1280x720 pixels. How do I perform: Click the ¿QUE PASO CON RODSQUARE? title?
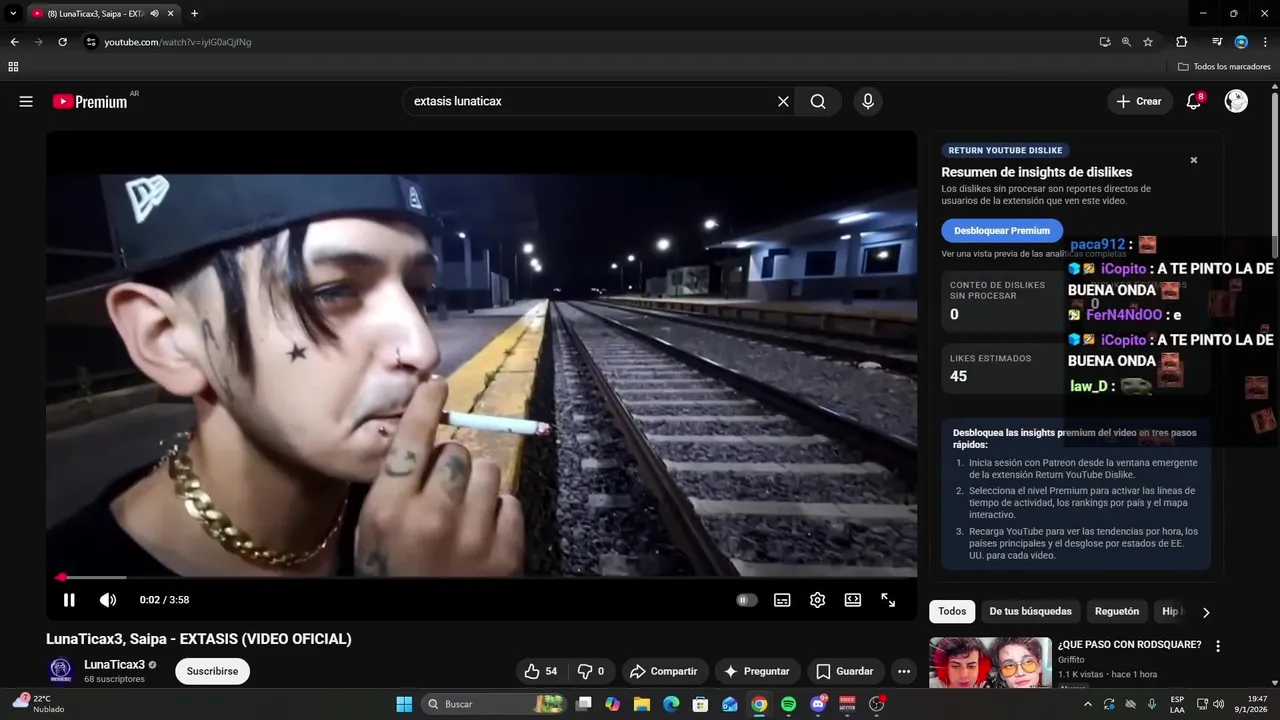pyautogui.click(x=1129, y=645)
